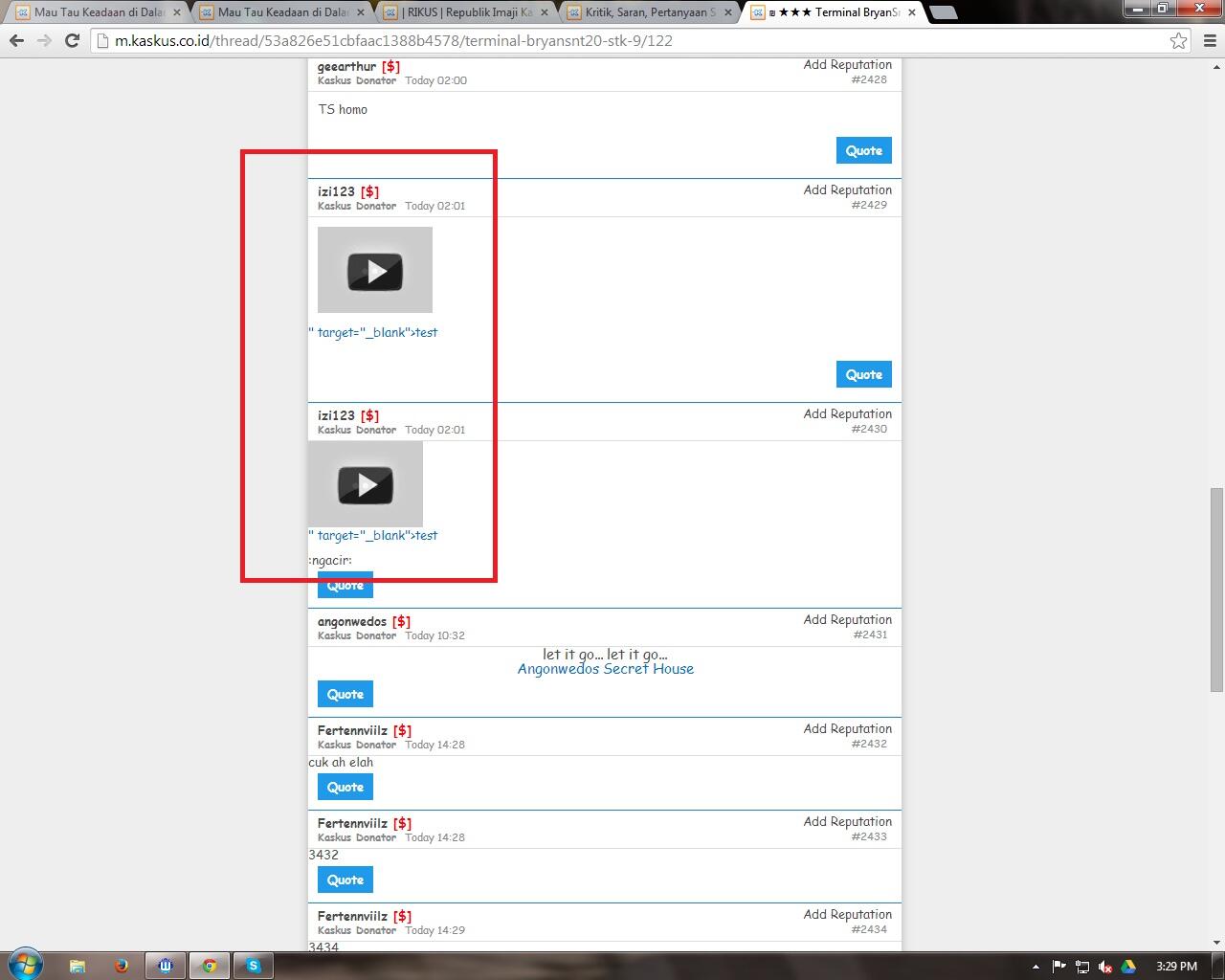Open the permalink of post #2431
Screen dimensions: 1225x980
[869, 635]
